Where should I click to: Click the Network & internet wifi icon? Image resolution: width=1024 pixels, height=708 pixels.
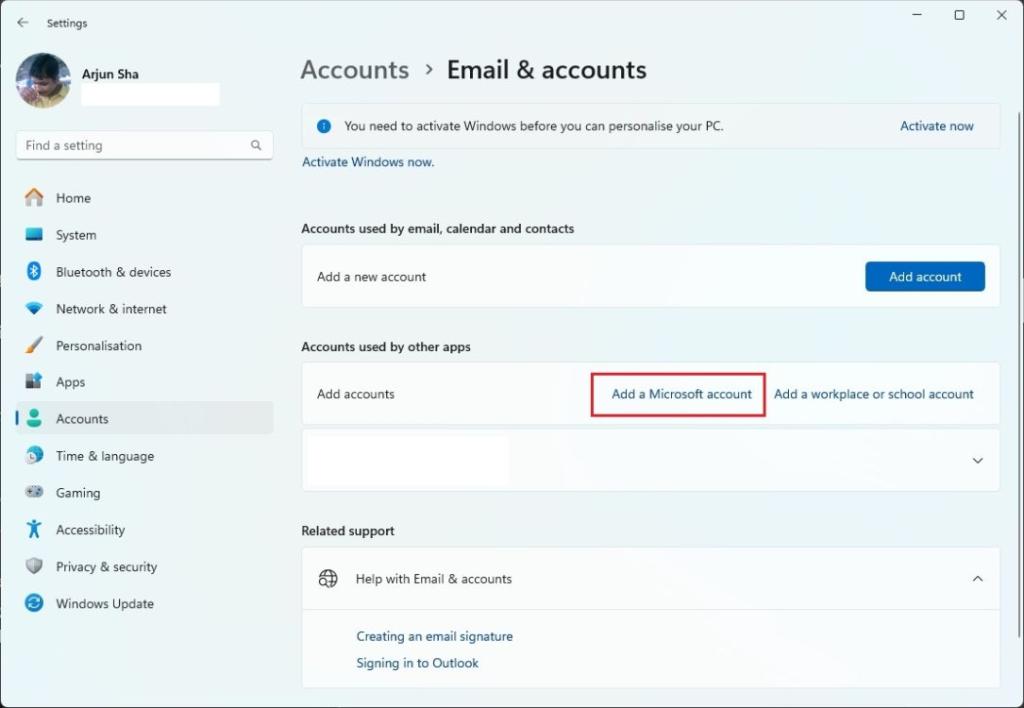point(34,308)
